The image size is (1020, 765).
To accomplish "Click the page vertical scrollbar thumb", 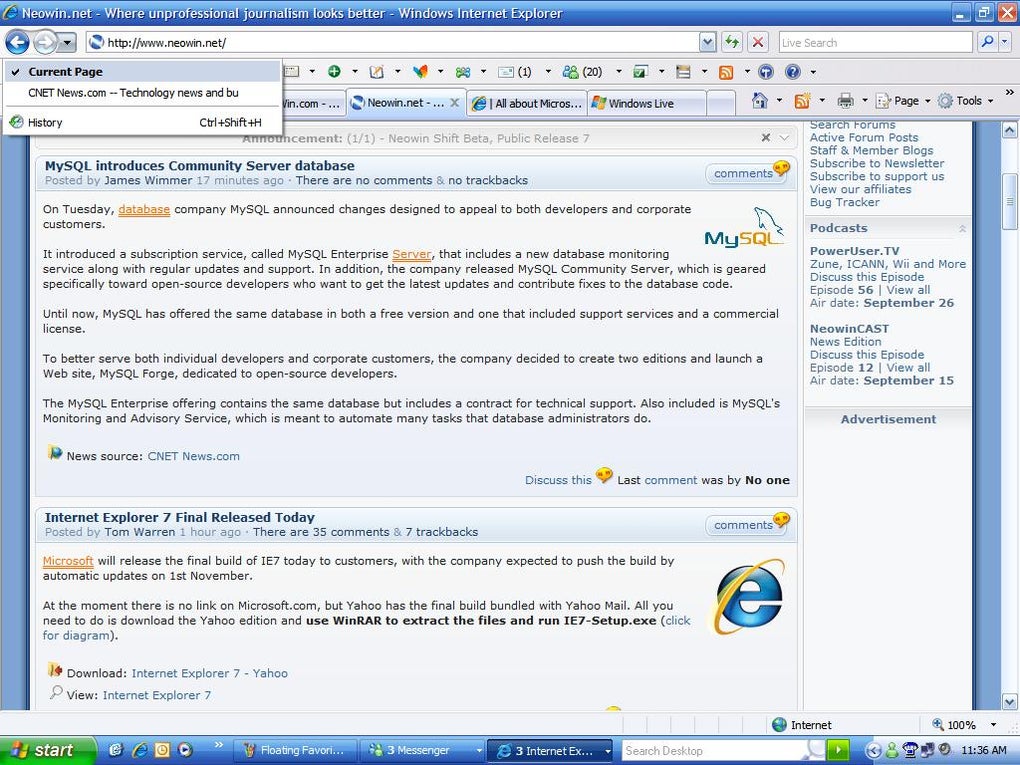I will (x=1010, y=201).
